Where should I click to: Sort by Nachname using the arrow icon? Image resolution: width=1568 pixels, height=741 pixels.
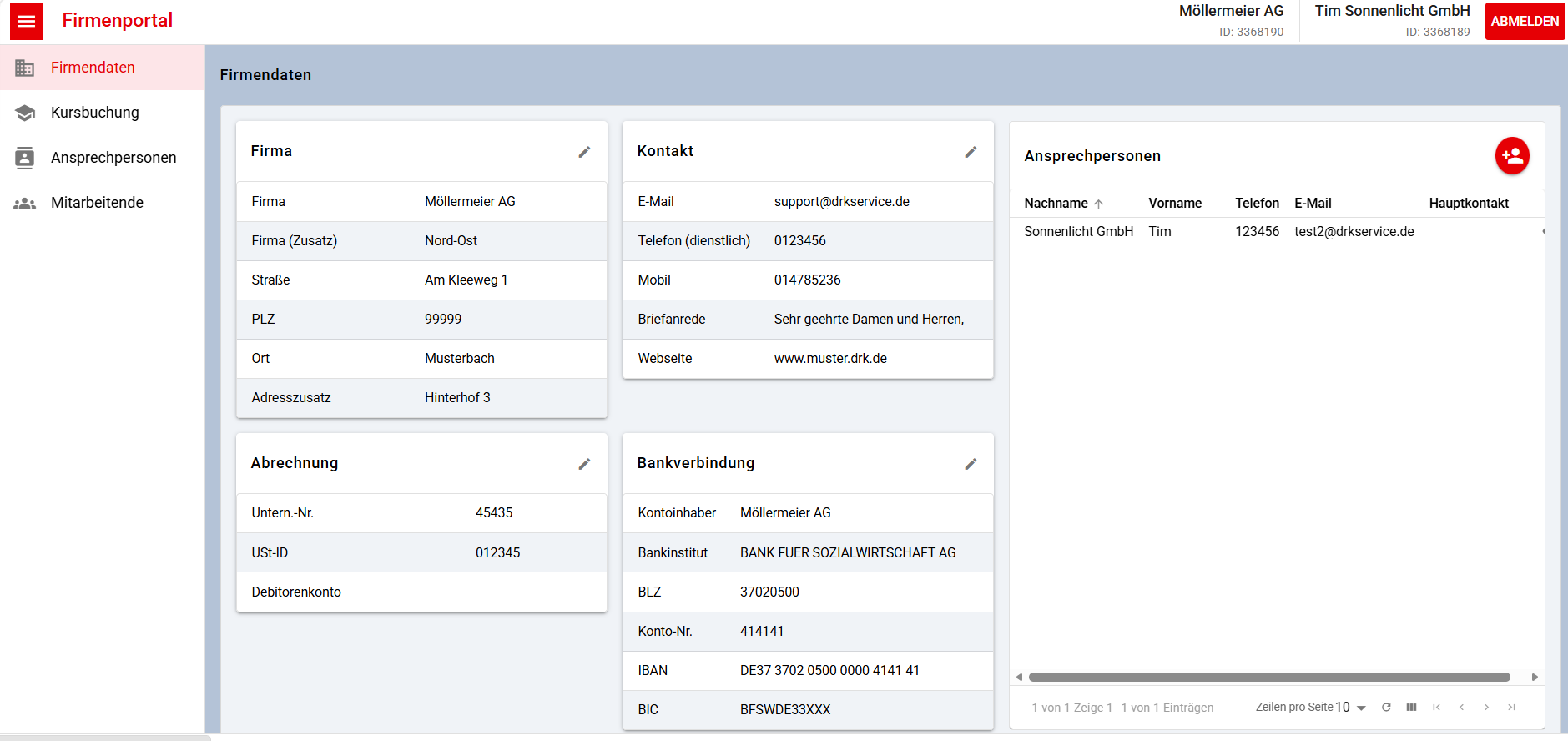coord(1099,204)
